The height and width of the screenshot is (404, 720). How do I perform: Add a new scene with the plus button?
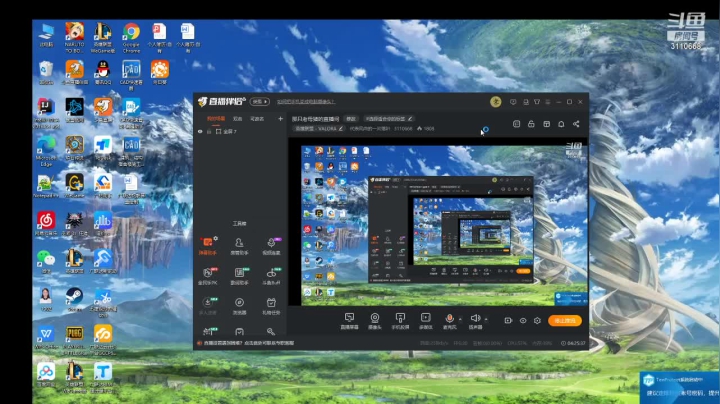point(280,119)
